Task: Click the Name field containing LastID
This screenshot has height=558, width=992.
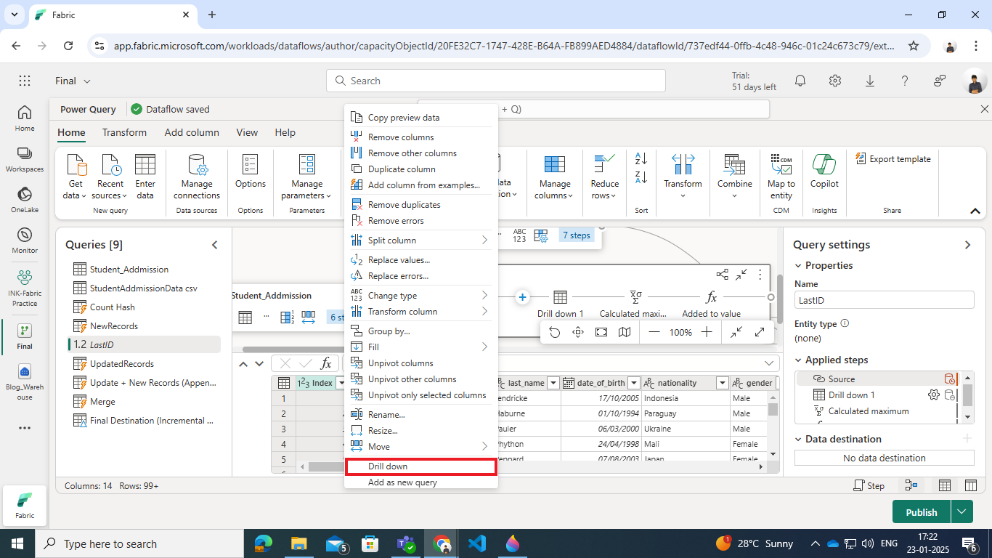Action: (884, 301)
